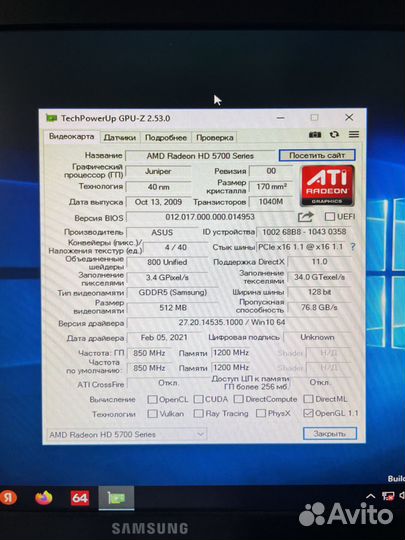This screenshot has height=540, width=405.
Task: Click GPU-Z title bar app icon
Action: 52,118
